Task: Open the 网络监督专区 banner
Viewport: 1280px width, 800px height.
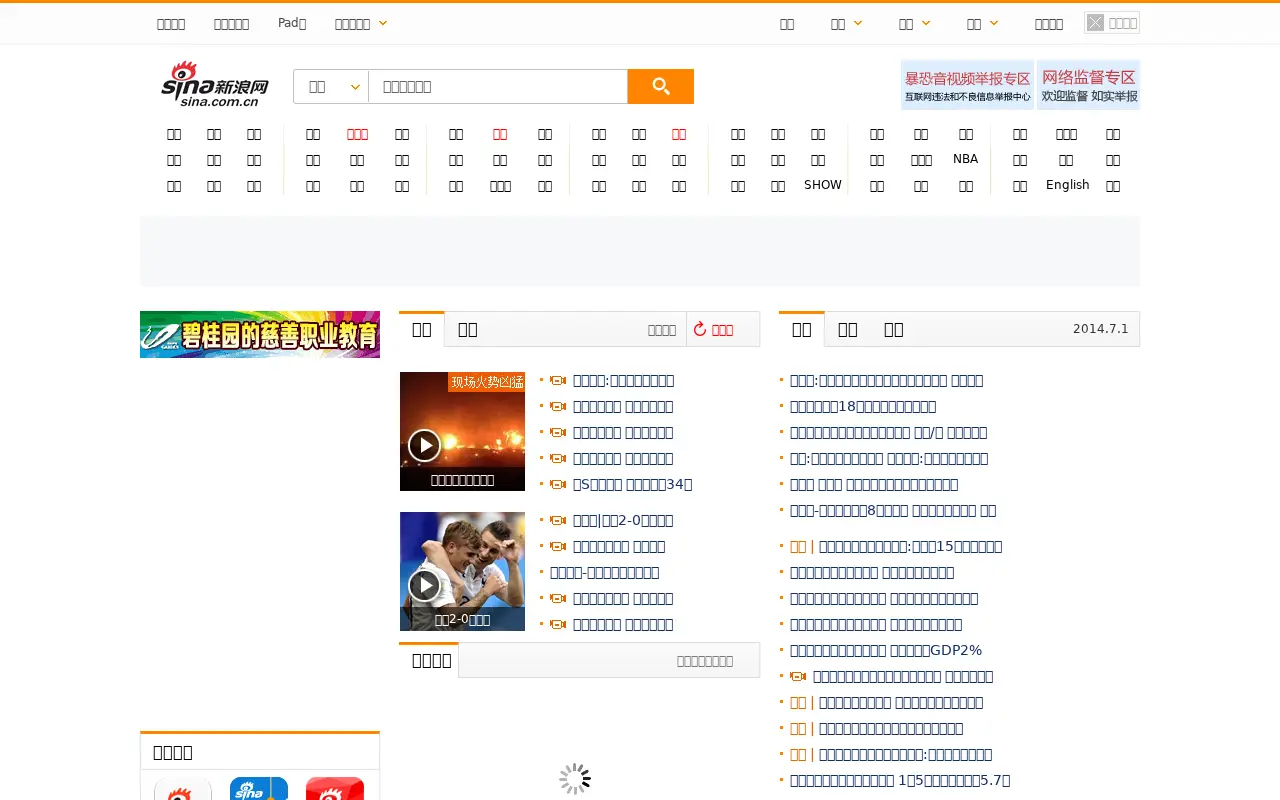Action: pos(1089,85)
